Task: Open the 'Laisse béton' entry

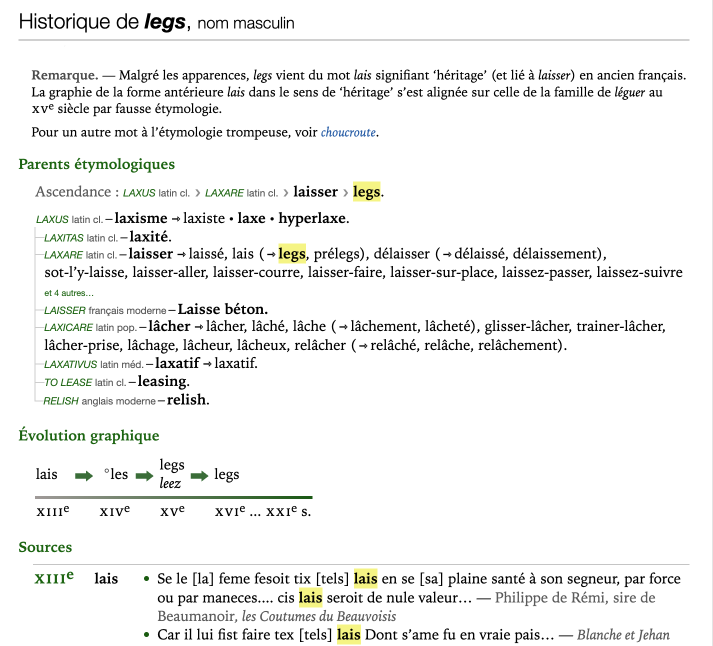Action: pyautogui.click(x=224, y=310)
